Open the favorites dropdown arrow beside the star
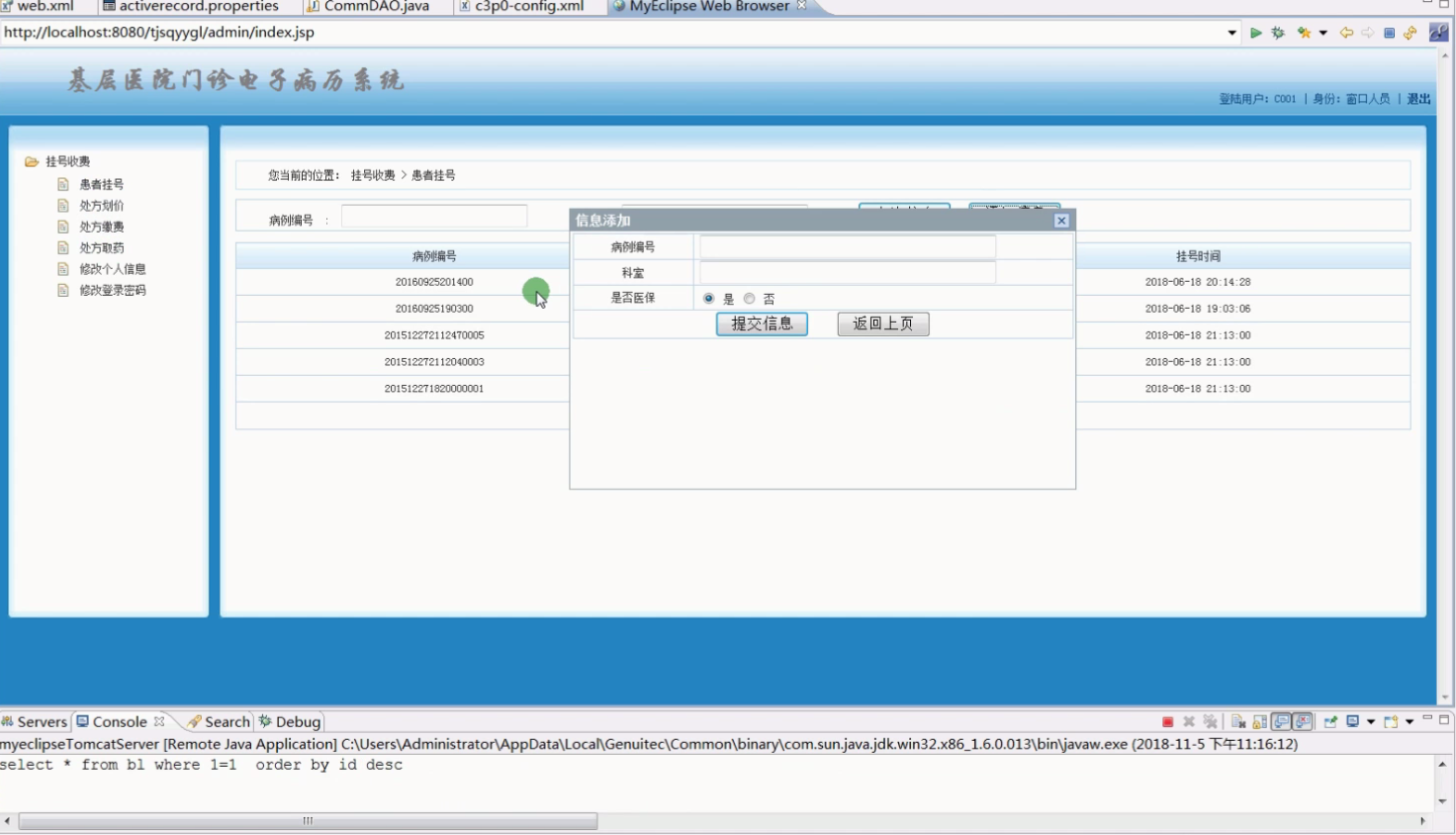The image size is (1456, 835). [x=1322, y=33]
